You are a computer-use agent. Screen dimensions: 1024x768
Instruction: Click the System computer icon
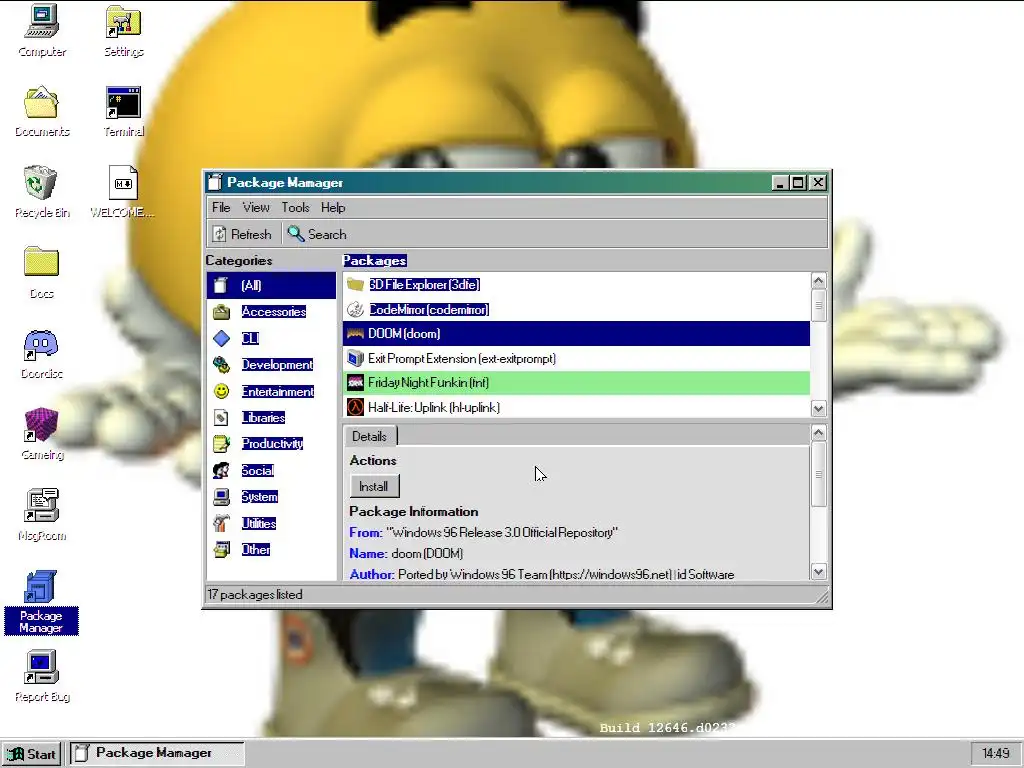point(221,496)
